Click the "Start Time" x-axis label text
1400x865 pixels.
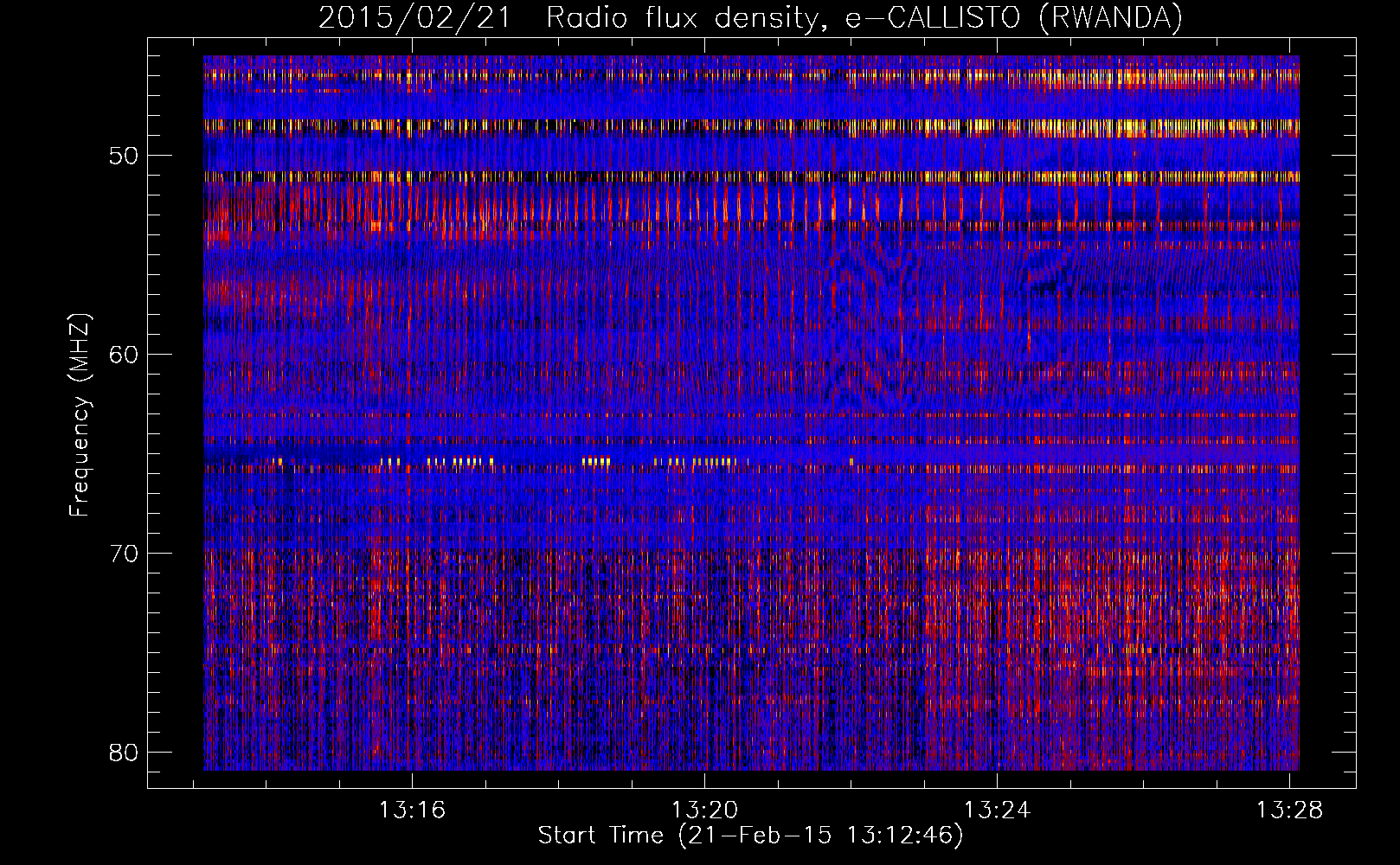[600, 836]
